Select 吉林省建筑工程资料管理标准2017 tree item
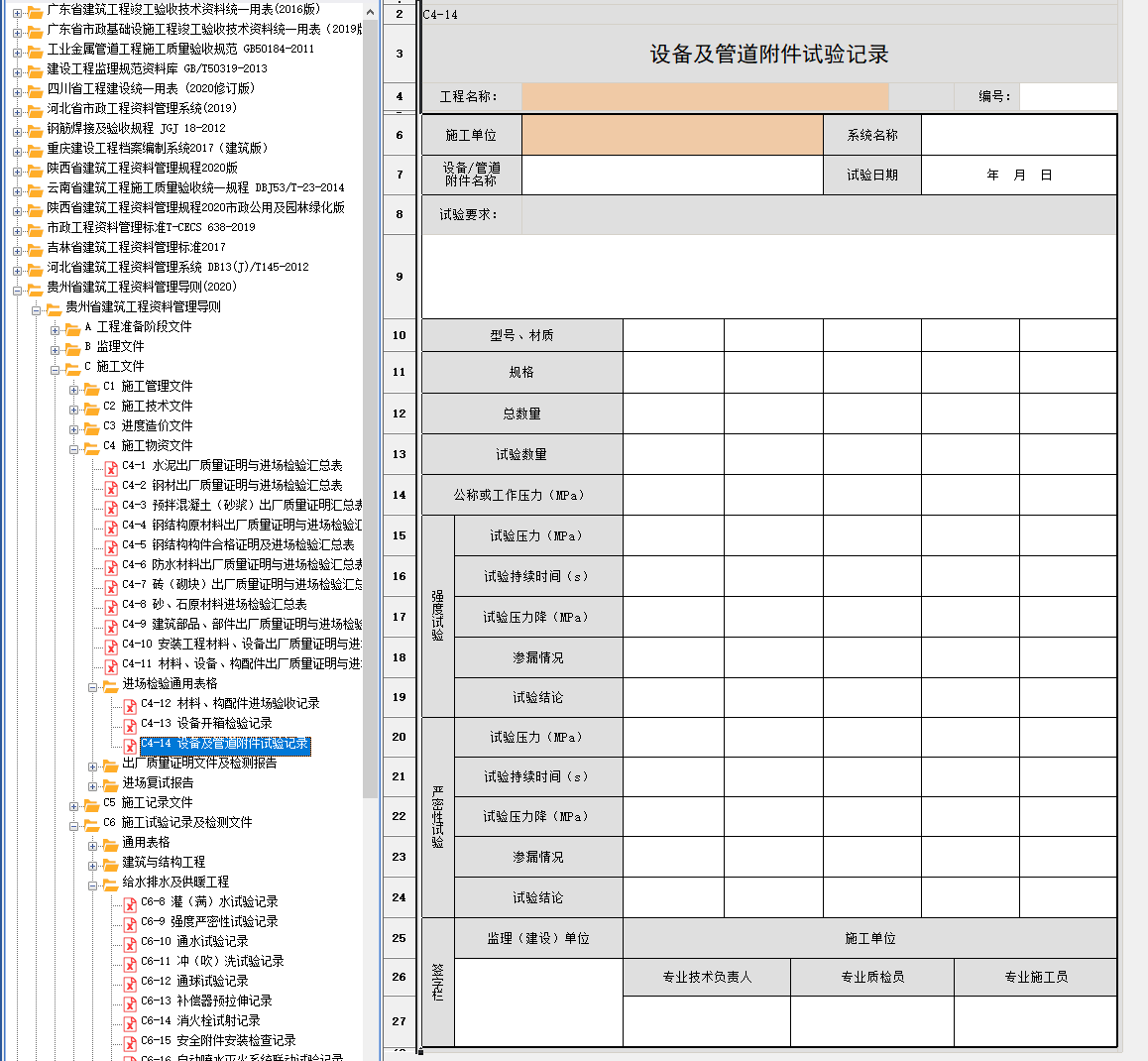 pyautogui.click(x=136, y=247)
